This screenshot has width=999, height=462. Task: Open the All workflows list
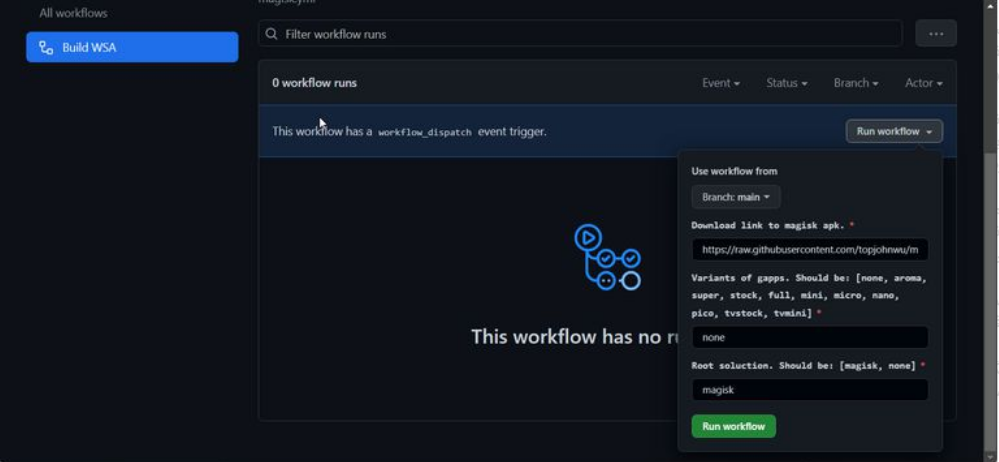(x=73, y=13)
